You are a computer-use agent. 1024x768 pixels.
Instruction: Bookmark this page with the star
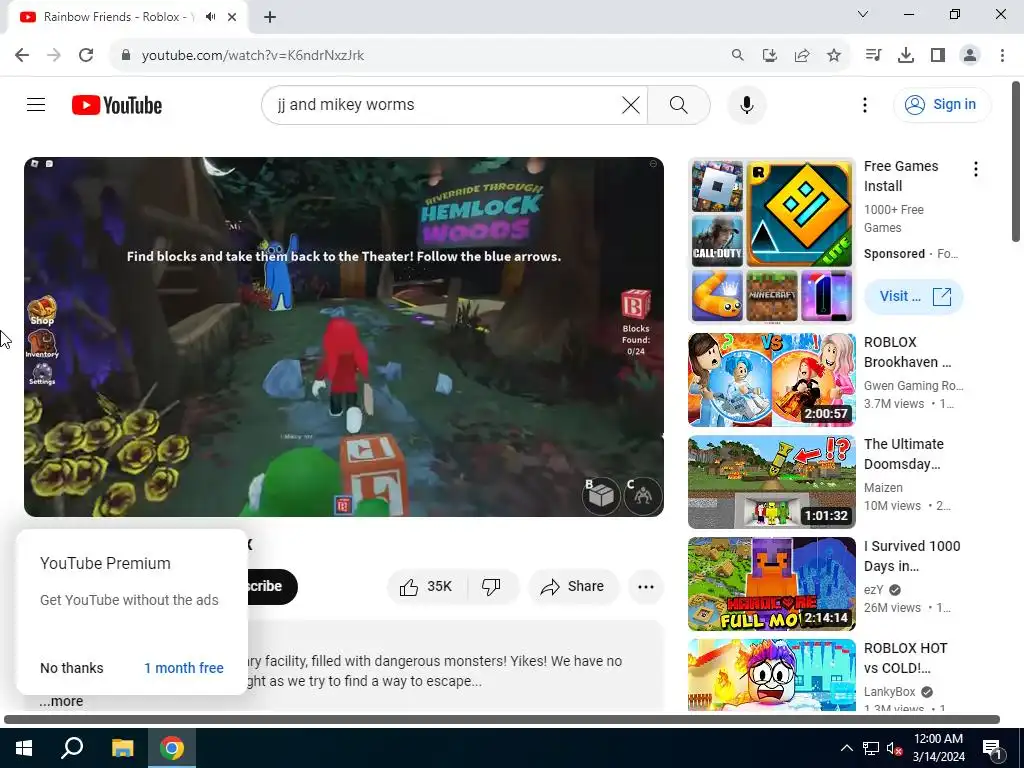(x=833, y=55)
